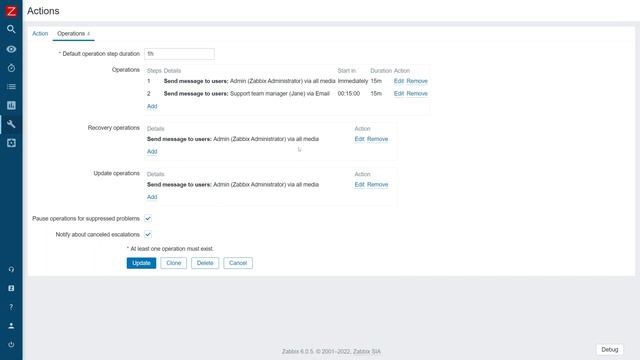Viewport: 640px width, 360px height.
Task: Click the 'Immediately' start value in step 1
Action: coord(353,81)
